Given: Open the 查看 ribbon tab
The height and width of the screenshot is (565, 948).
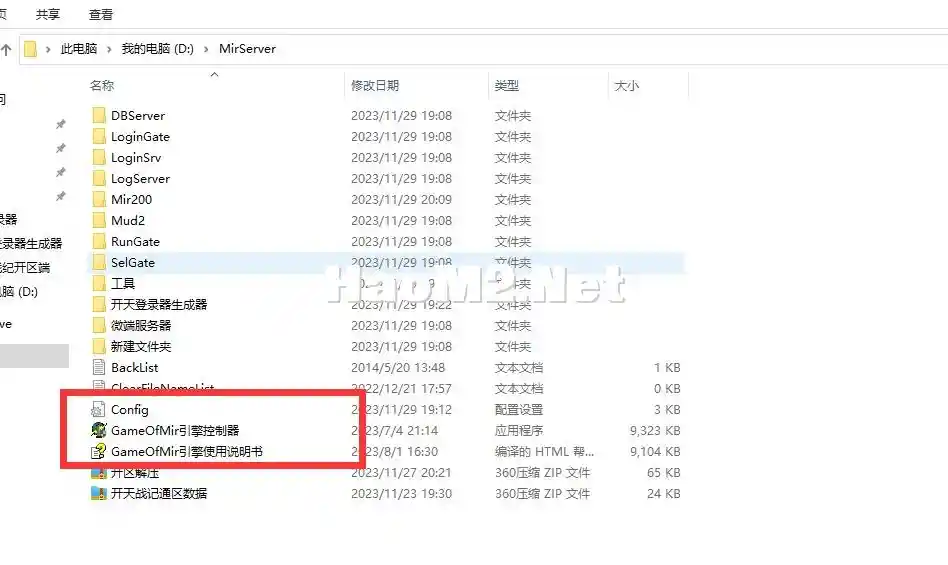Looking at the screenshot, I should click(x=101, y=15).
